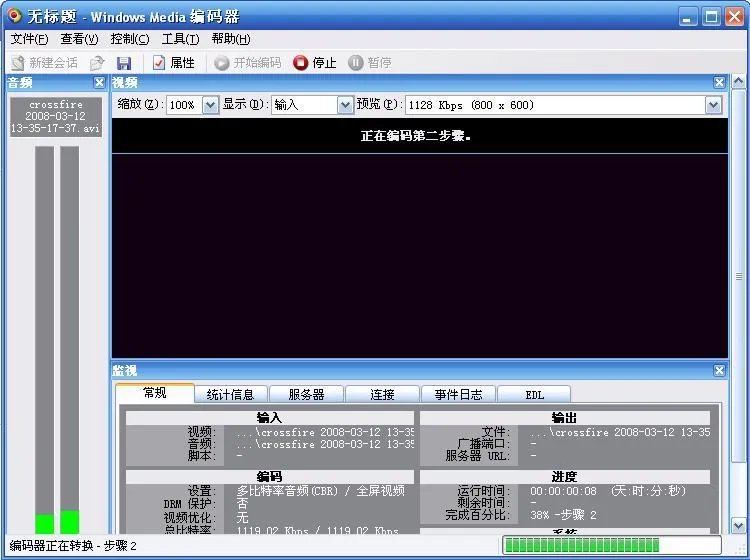Select the EDL tab
750x560 pixels.
pos(534,395)
